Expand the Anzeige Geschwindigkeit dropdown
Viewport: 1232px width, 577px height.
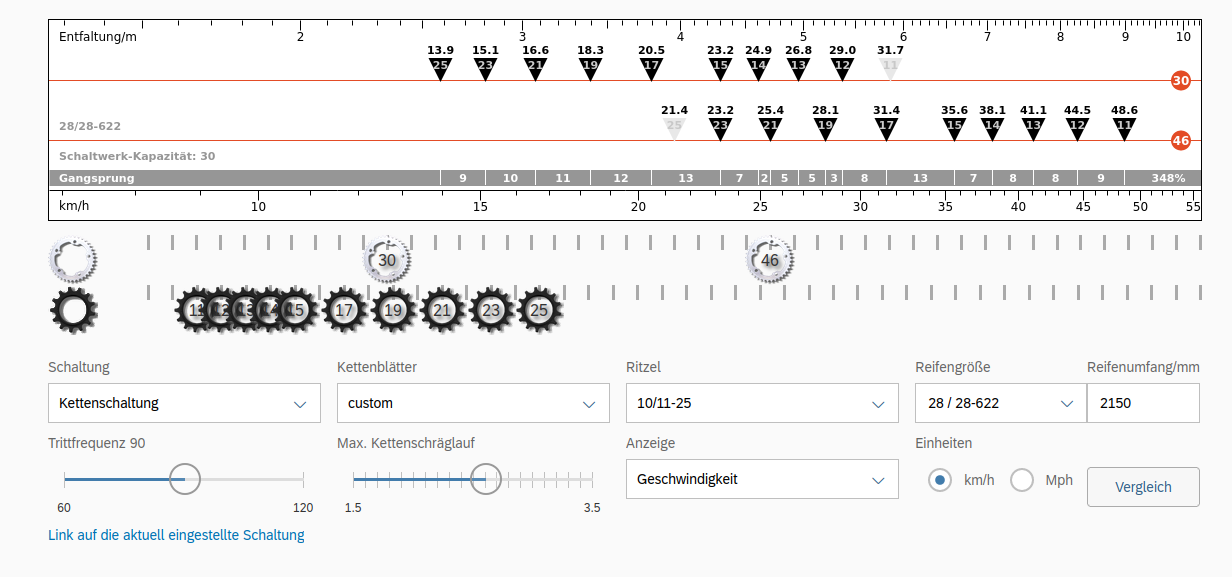(x=762, y=479)
